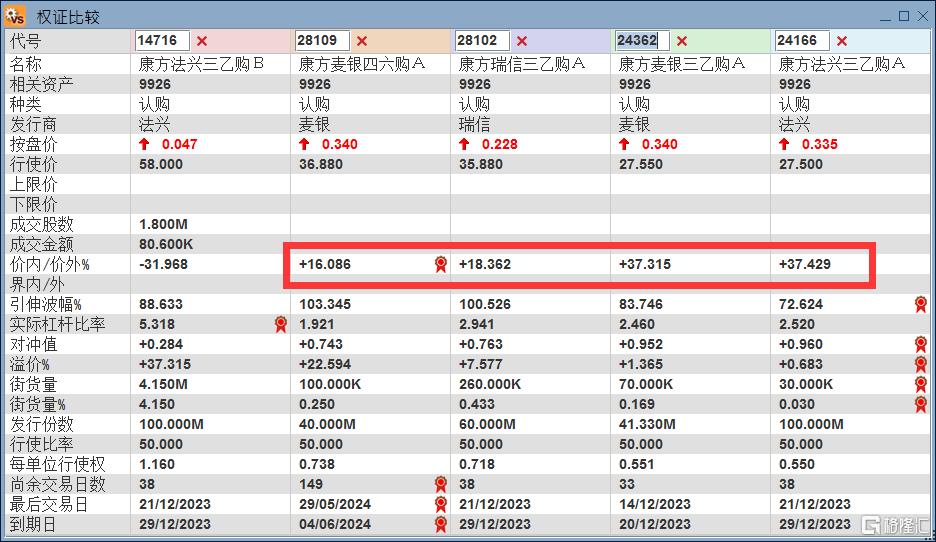Screen dimensions: 936x542
Task: Click last trading day 14/12/2023
Action: [655, 504]
